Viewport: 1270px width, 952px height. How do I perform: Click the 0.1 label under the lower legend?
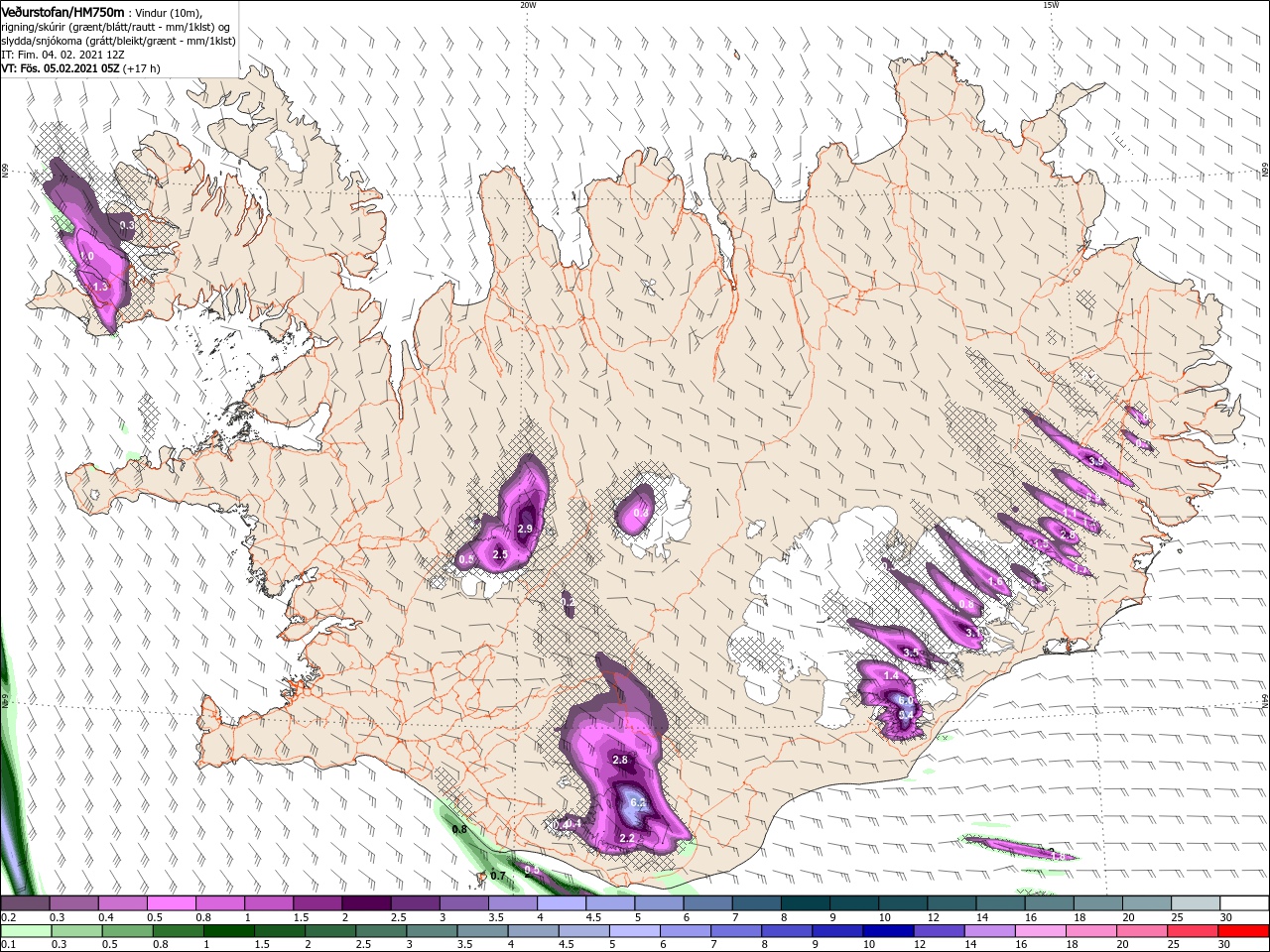7,945
